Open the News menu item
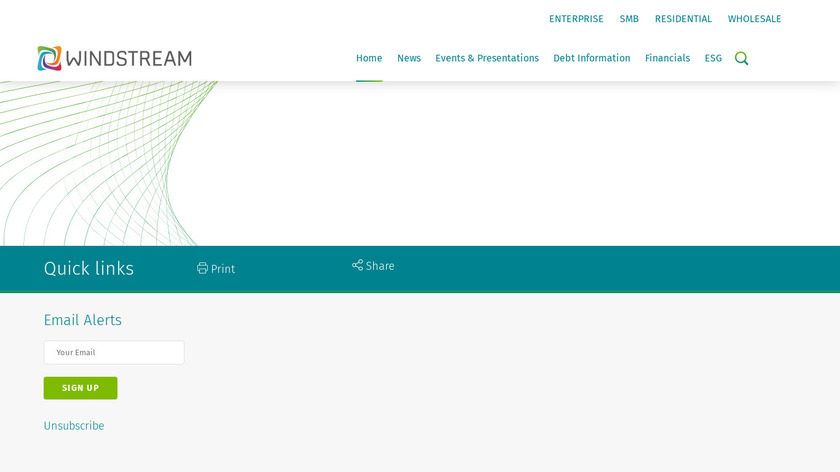Image resolution: width=840 pixels, height=472 pixels. 409,58
